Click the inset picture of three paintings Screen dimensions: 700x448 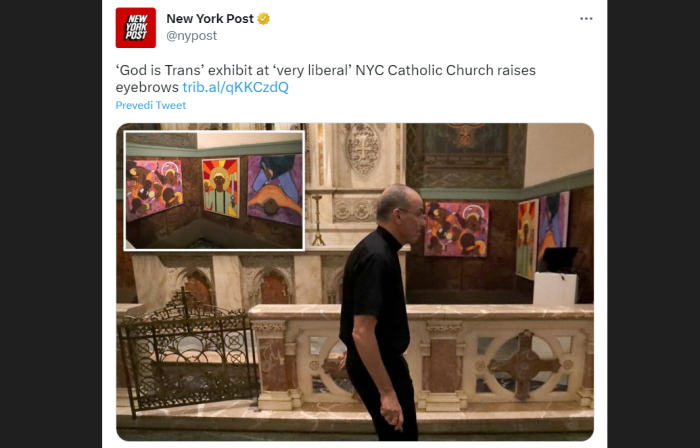pyautogui.click(x=214, y=191)
